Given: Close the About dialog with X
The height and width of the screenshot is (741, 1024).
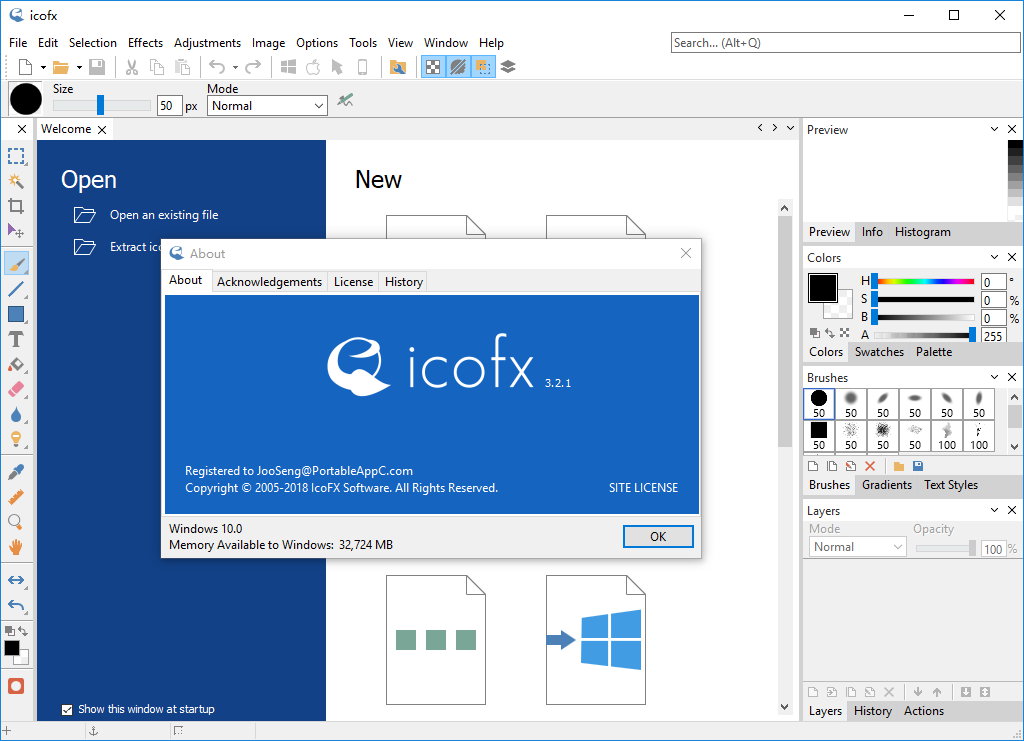Looking at the screenshot, I should tap(686, 253).
